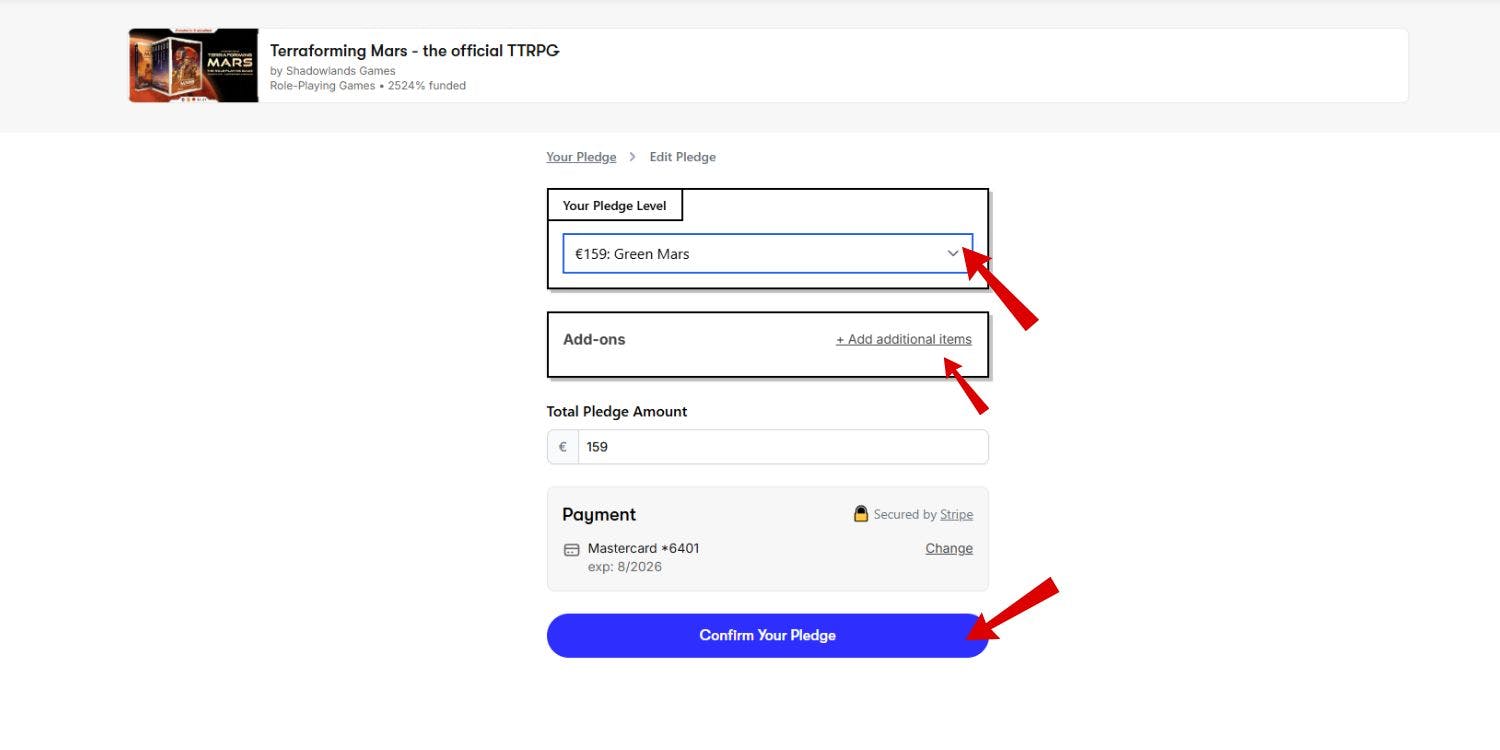
Task: Open the Stripe link
Action: (956, 515)
